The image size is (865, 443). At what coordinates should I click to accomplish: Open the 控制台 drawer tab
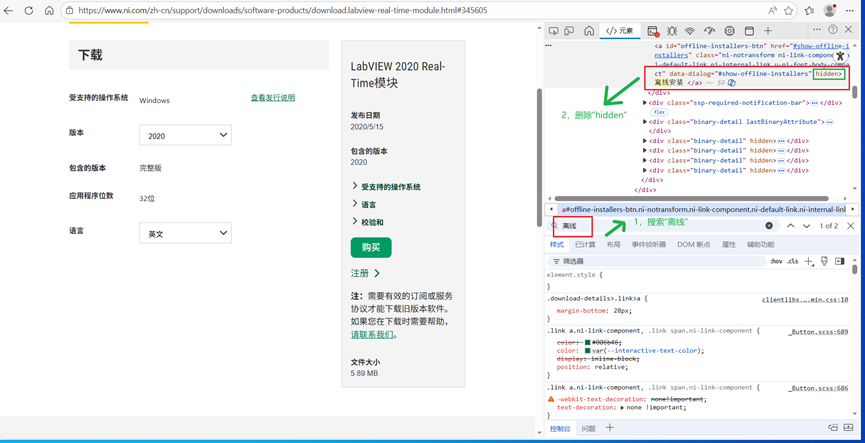(x=560, y=428)
